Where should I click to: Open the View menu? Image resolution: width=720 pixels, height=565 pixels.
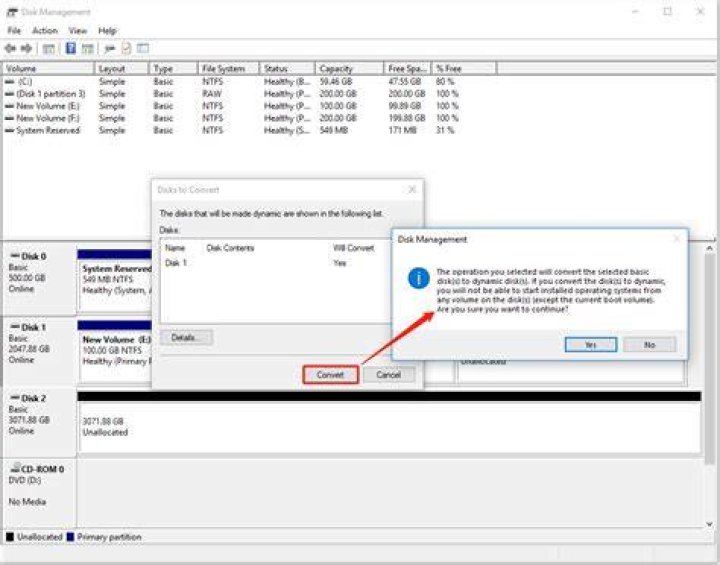(x=78, y=31)
